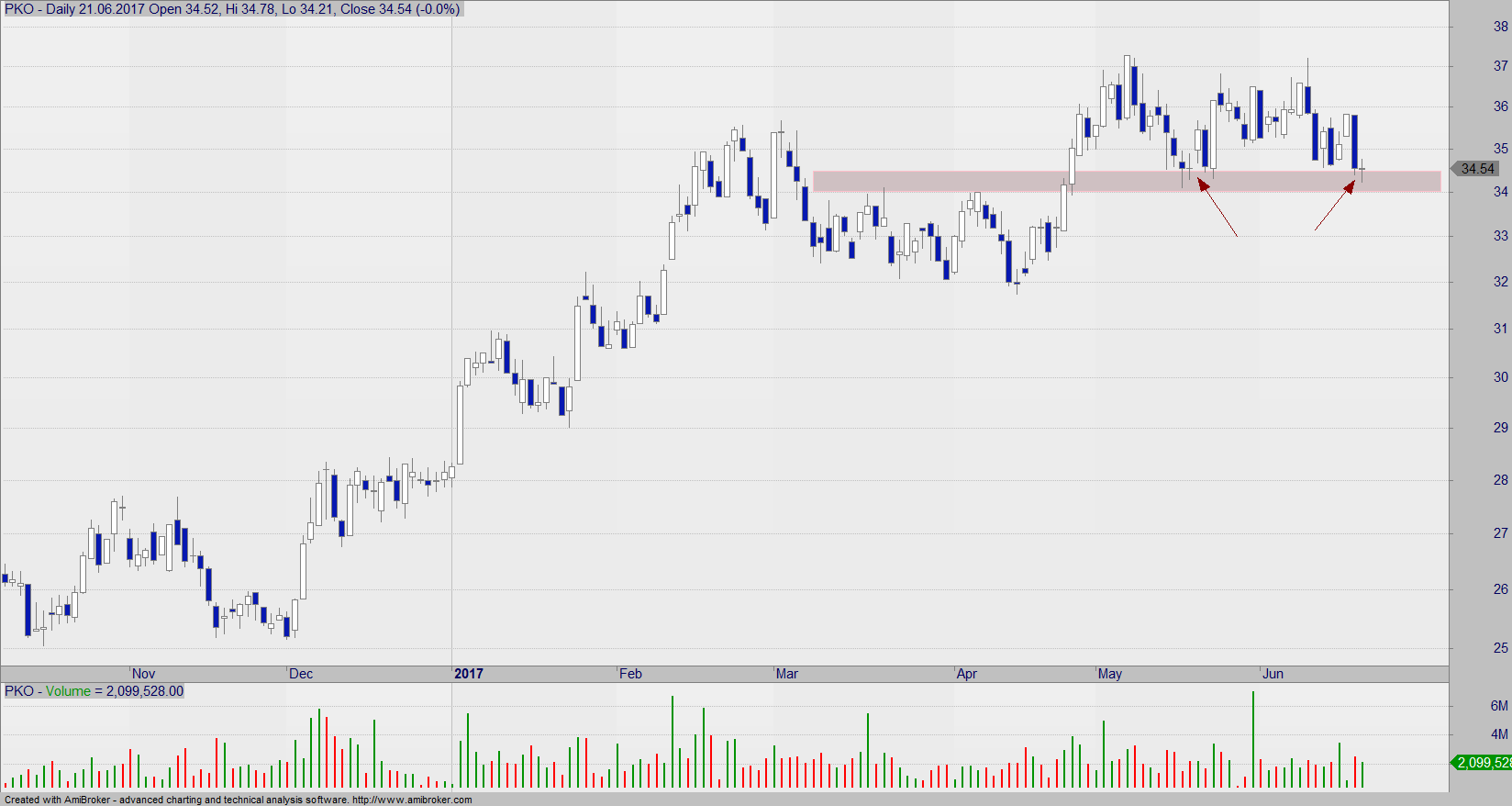Click the 36 price axis label

(x=1500, y=106)
